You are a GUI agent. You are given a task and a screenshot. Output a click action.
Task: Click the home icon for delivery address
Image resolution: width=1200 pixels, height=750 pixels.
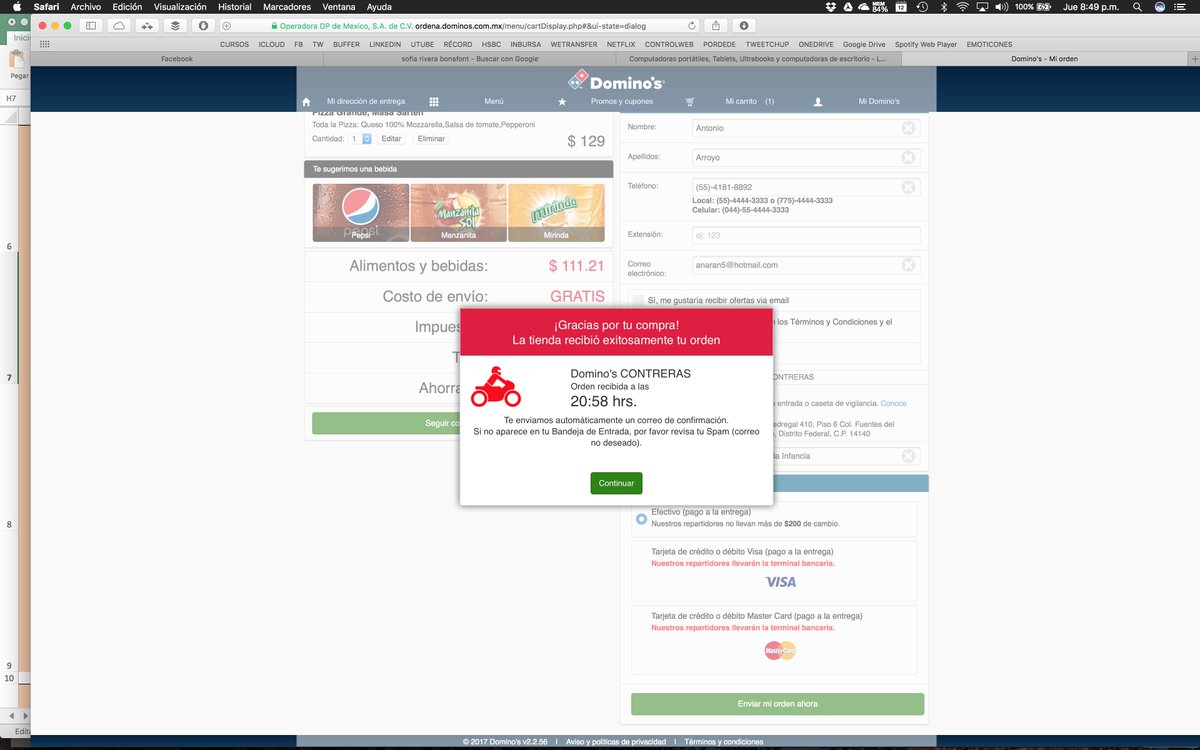(x=306, y=102)
